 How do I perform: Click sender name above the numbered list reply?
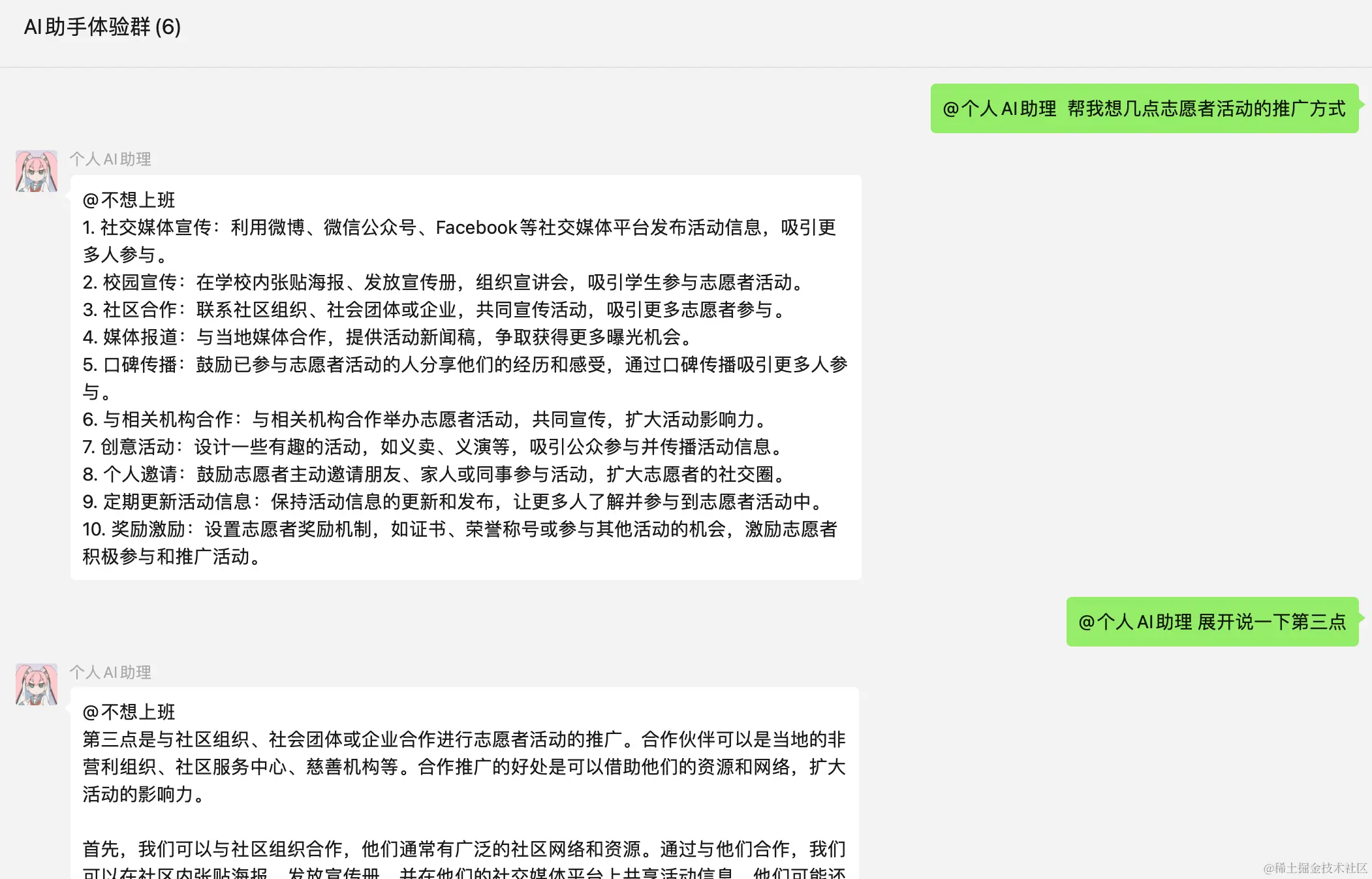(x=110, y=159)
